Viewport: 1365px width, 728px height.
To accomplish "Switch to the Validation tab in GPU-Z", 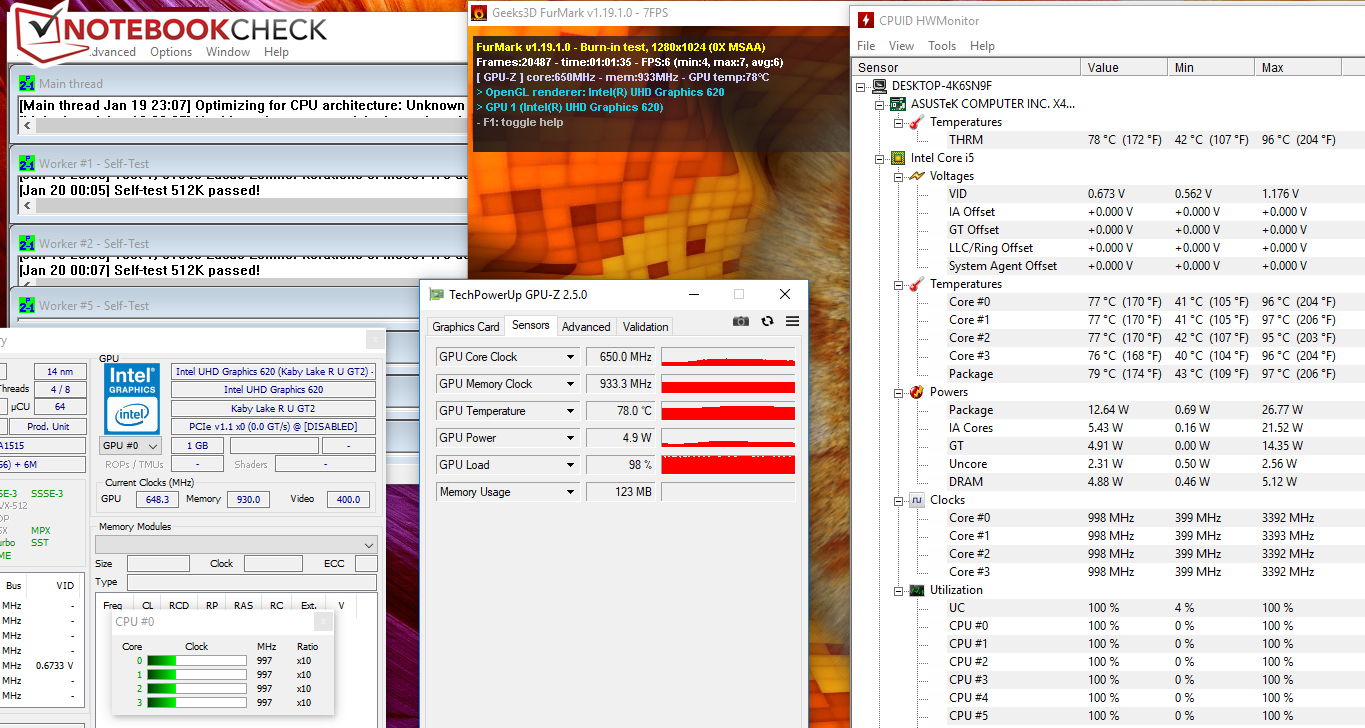I will pos(646,327).
